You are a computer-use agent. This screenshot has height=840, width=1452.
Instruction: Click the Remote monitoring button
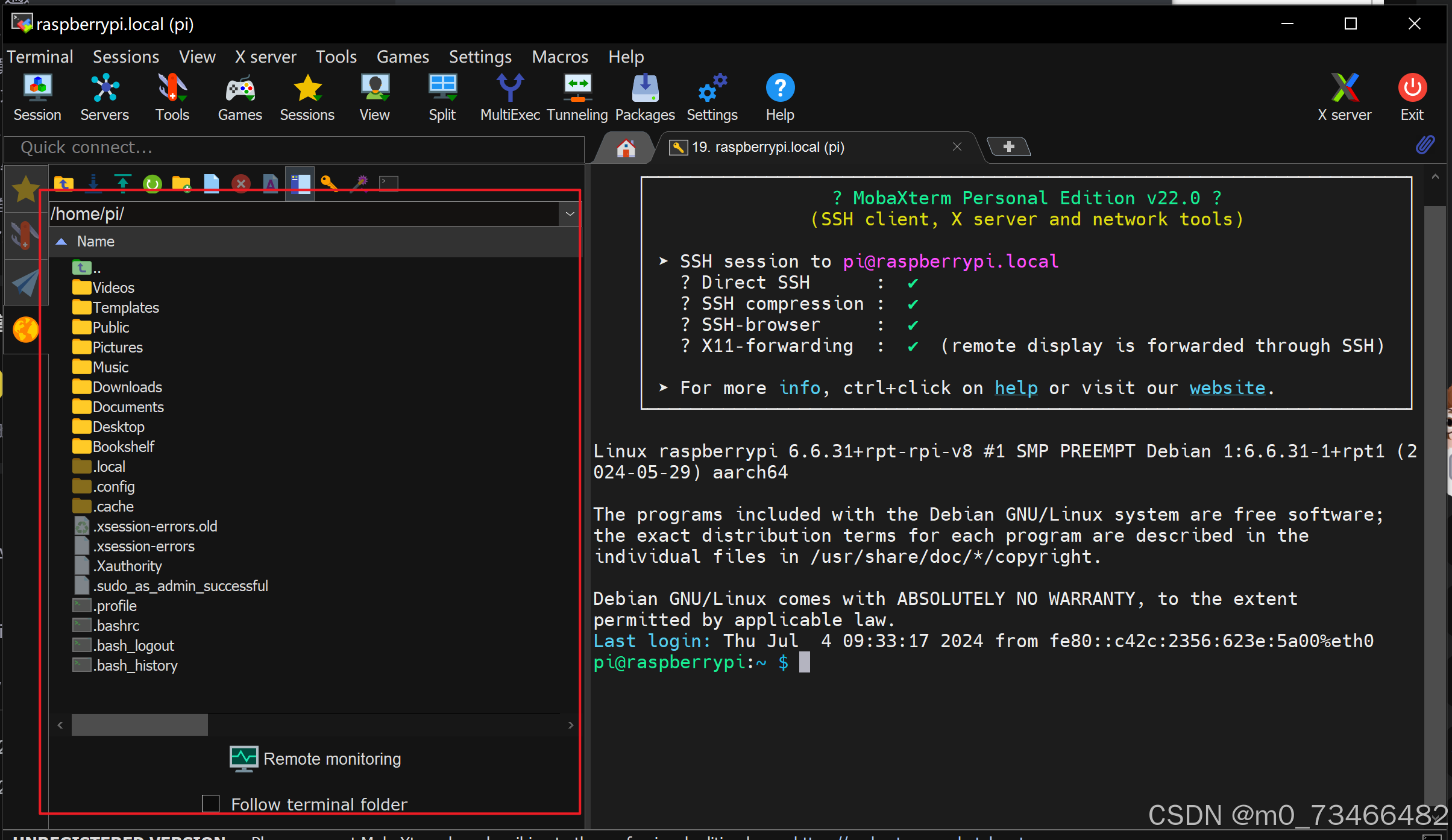click(316, 759)
